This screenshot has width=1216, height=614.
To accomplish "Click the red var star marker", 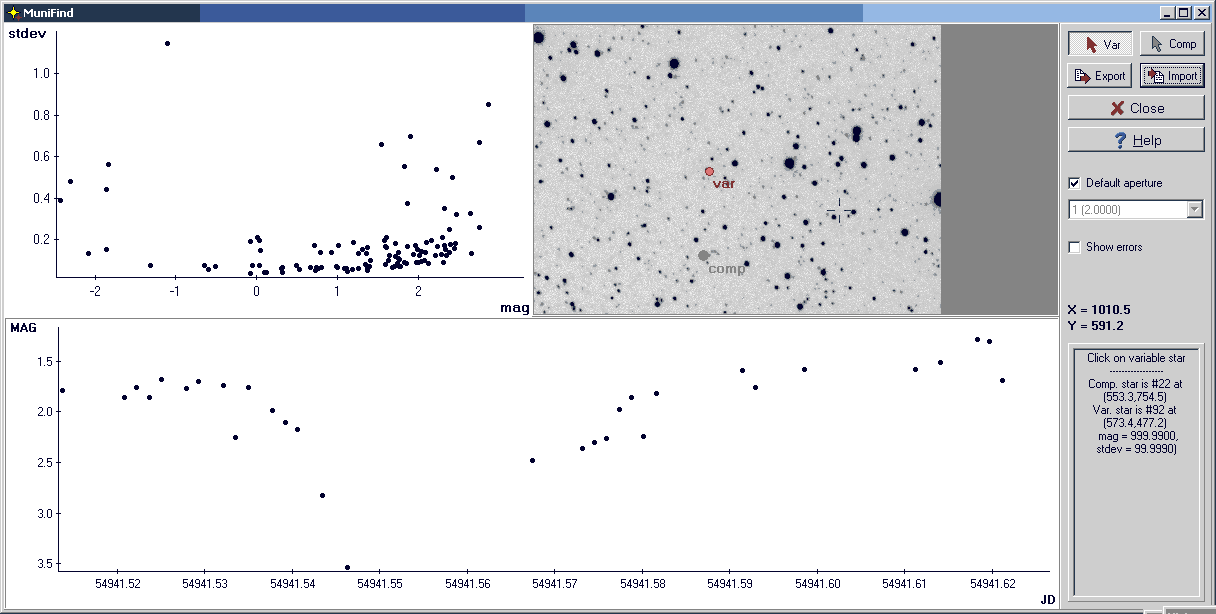I will (709, 171).
